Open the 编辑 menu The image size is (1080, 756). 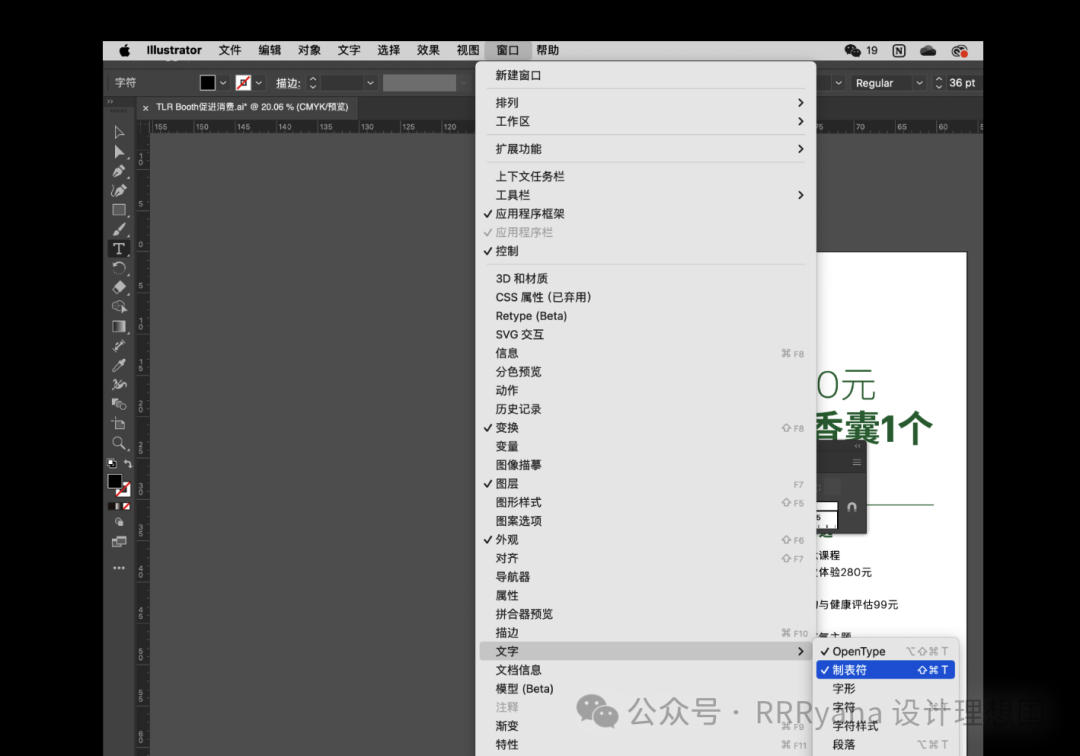coord(270,50)
